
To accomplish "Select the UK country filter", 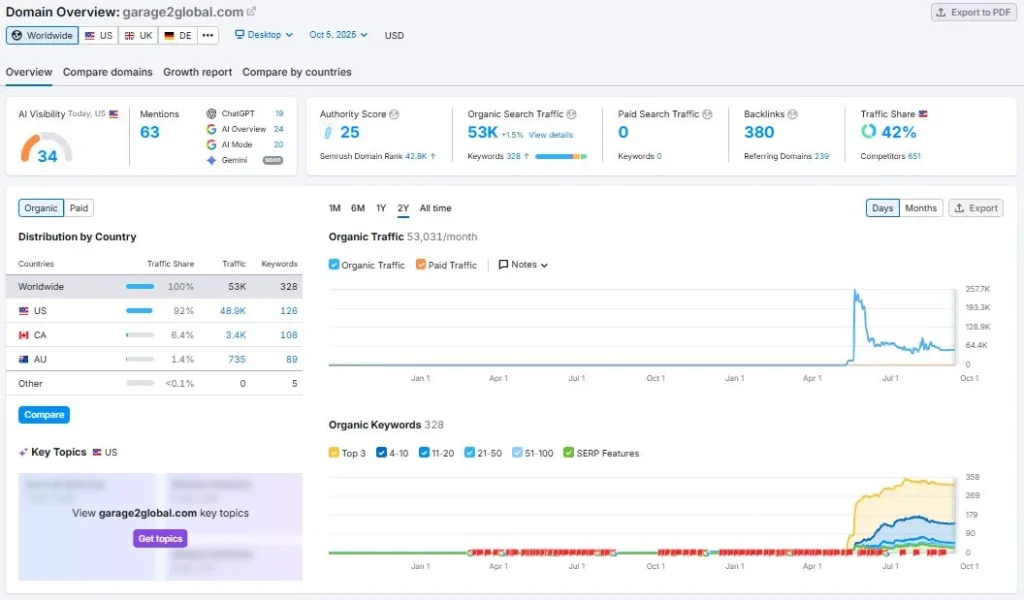I will [x=138, y=35].
